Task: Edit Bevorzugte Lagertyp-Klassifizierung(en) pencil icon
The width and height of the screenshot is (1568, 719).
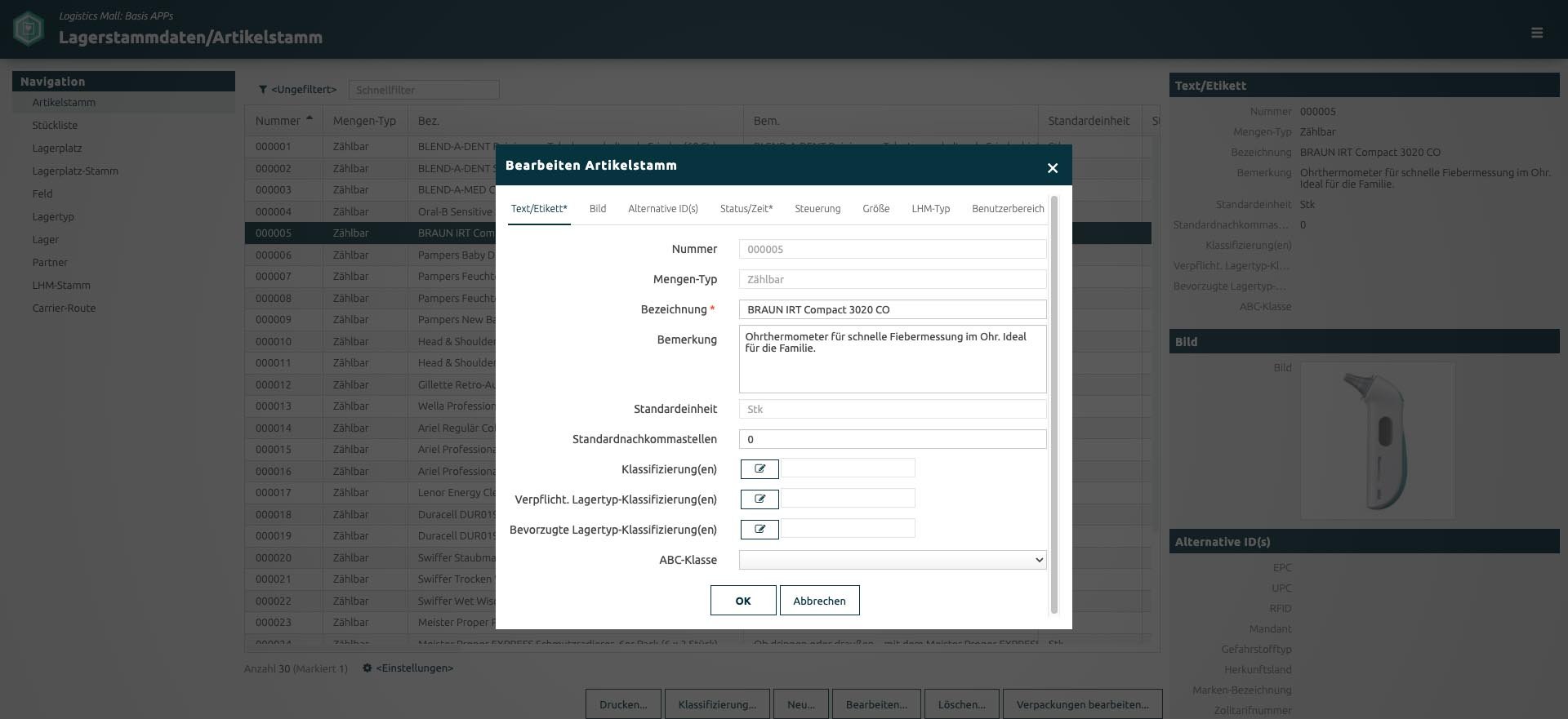Action: coord(759,529)
